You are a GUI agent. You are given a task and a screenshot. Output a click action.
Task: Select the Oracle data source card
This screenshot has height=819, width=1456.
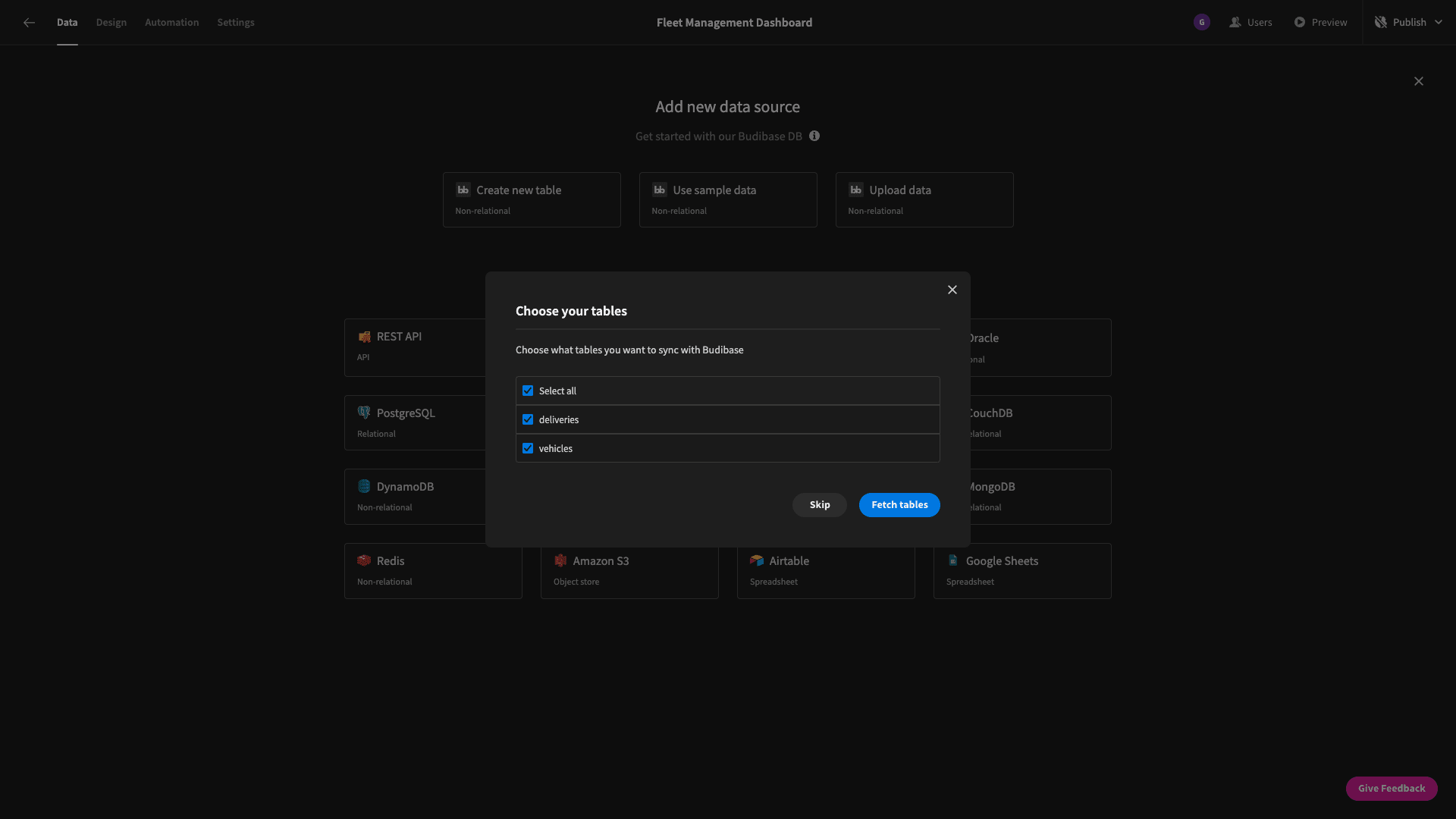[1040, 348]
